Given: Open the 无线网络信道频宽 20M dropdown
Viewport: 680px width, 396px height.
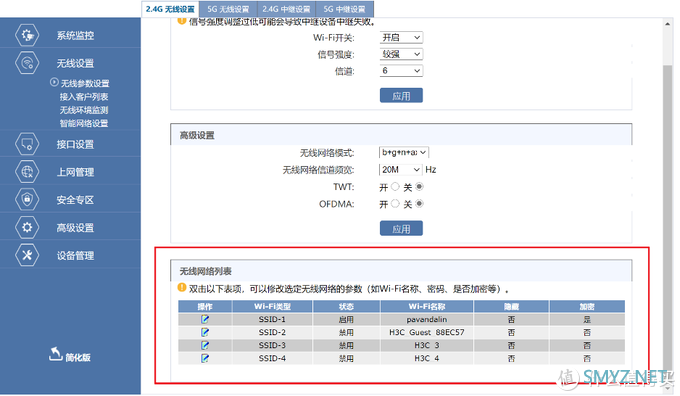Looking at the screenshot, I should [401, 170].
